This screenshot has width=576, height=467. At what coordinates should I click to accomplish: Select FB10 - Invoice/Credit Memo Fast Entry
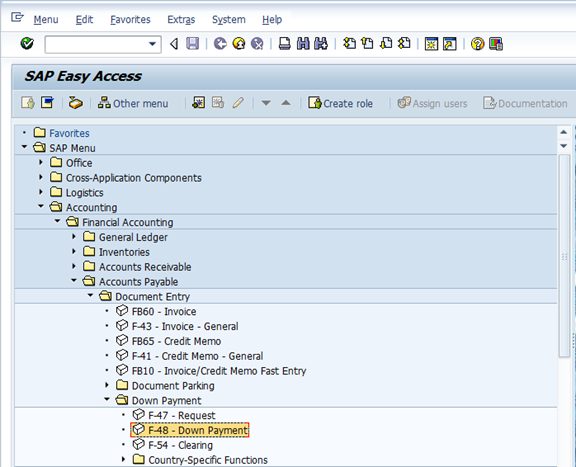tap(219, 371)
